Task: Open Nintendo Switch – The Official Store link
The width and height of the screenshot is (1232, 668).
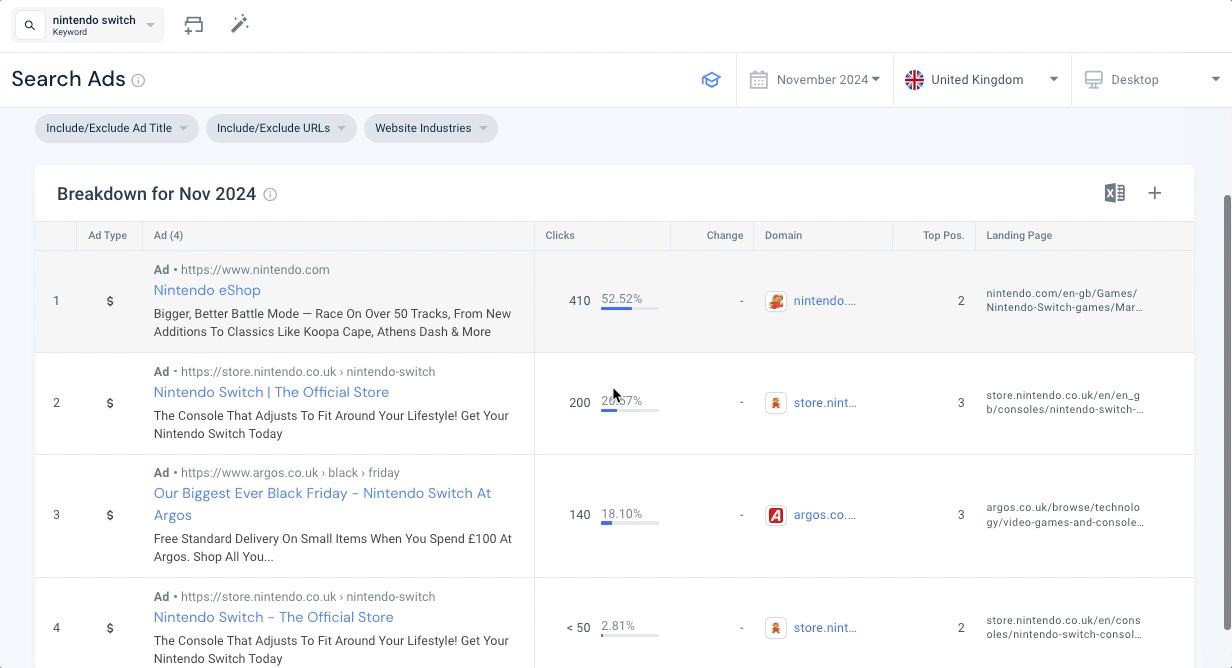Action: (x=273, y=617)
